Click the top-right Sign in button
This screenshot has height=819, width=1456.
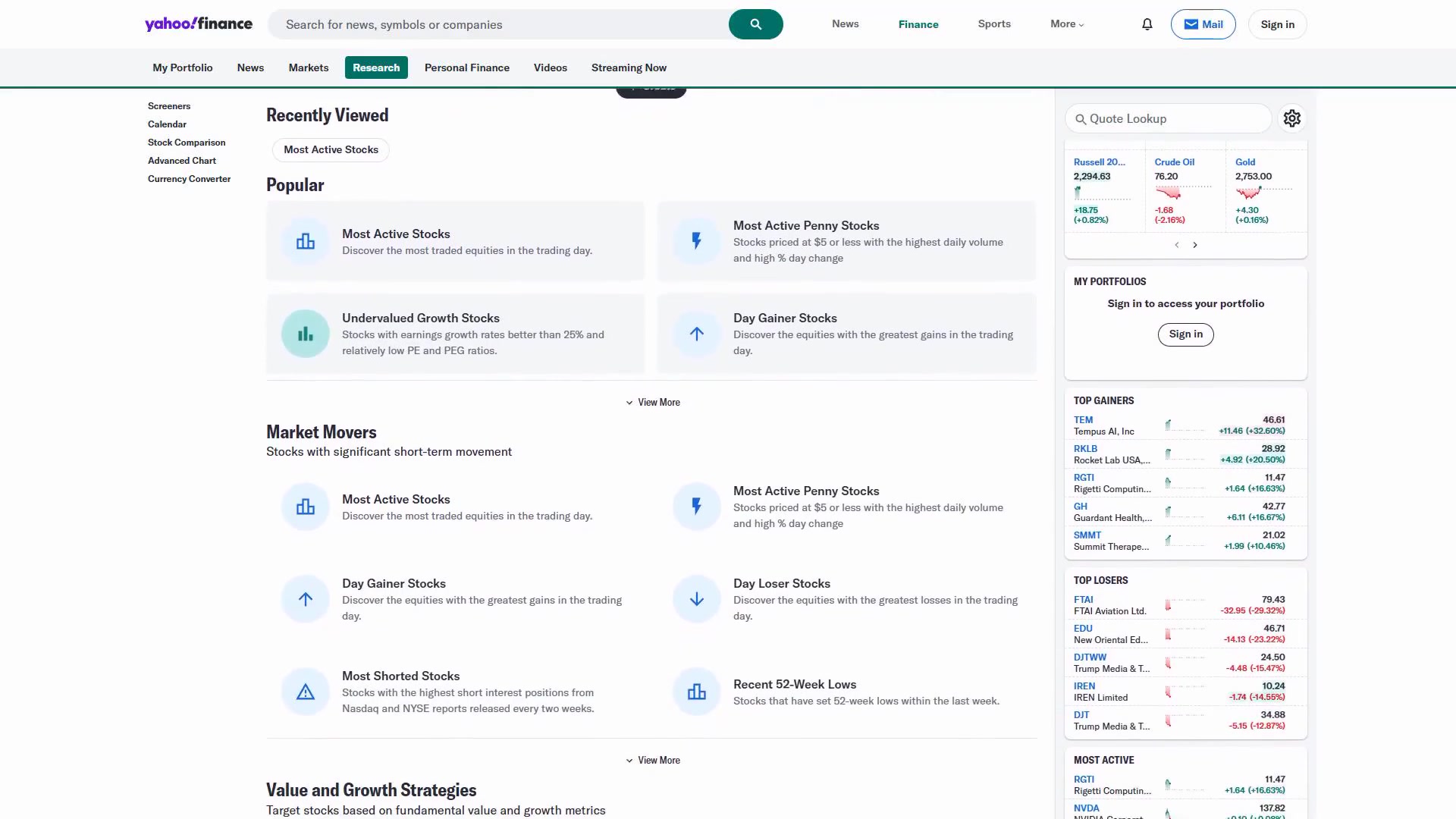[x=1277, y=24]
